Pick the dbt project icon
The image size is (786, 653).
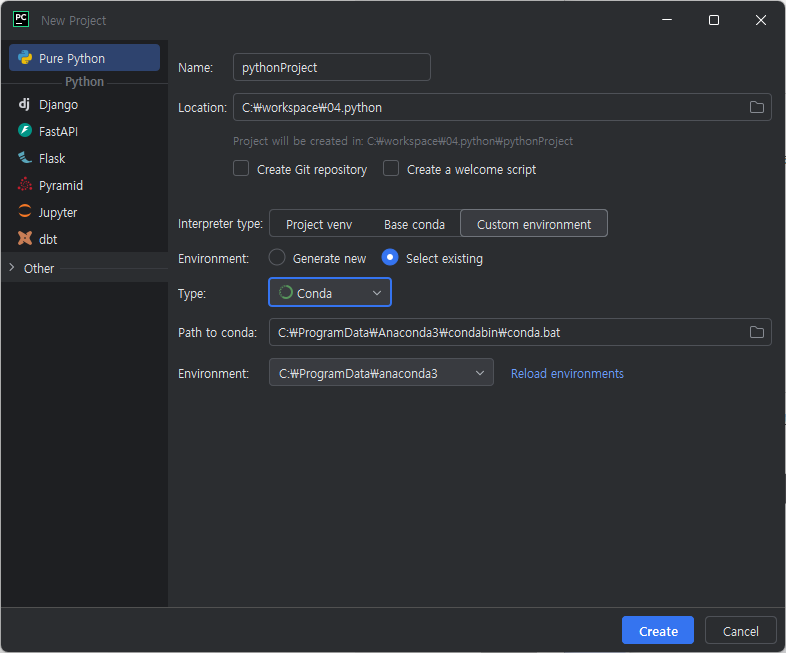(x=25, y=239)
